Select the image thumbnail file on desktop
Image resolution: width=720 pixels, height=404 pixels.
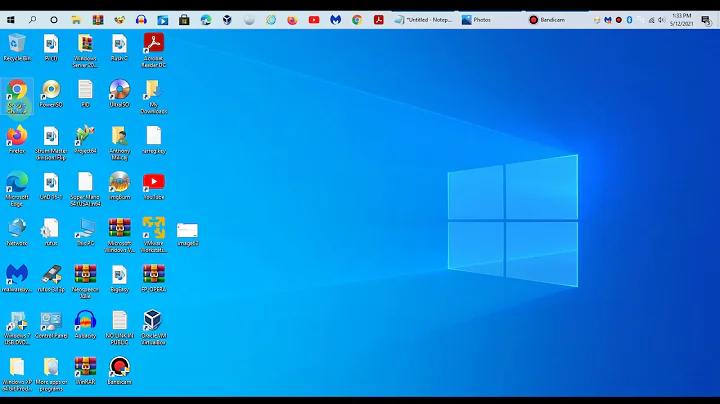pos(187,234)
